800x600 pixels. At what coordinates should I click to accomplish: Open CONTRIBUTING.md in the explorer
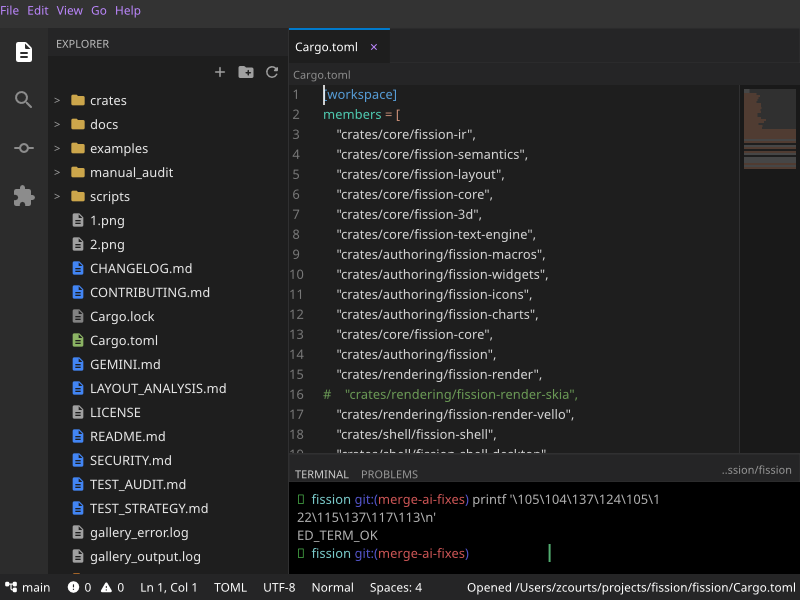[x=149, y=292]
